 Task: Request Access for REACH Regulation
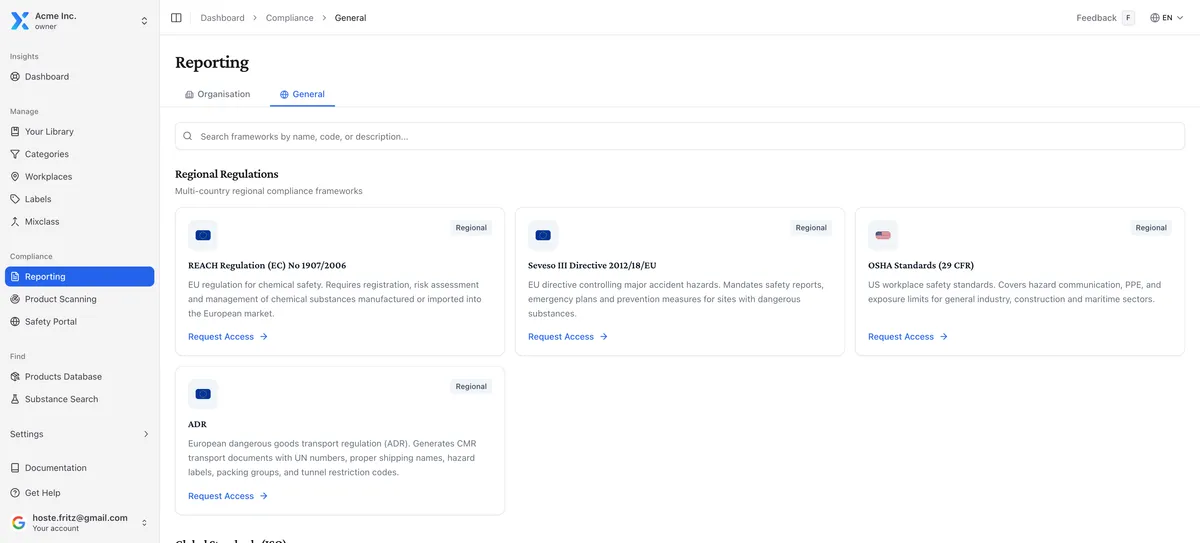[x=228, y=337]
